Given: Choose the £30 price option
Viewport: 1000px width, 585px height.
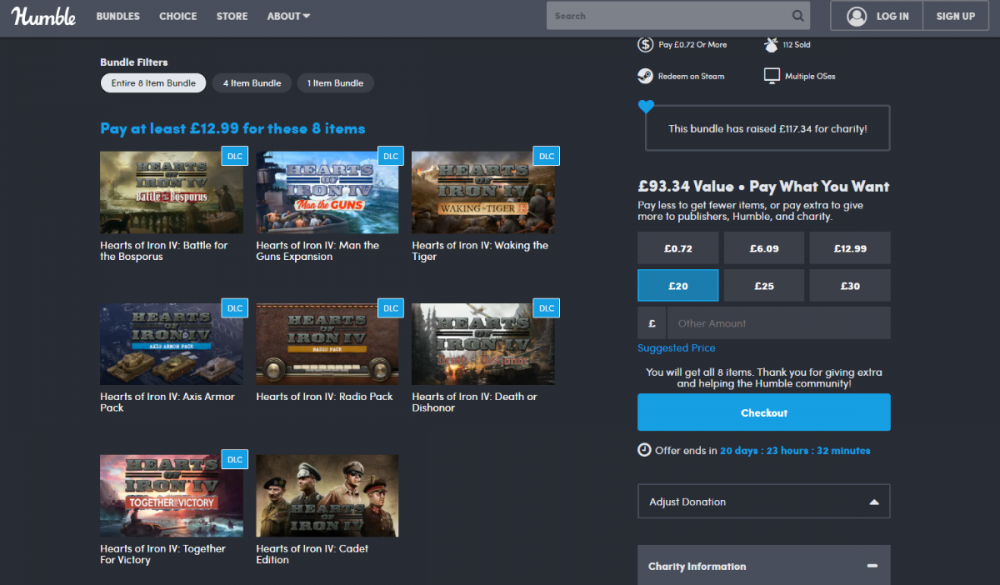Looking at the screenshot, I should point(850,285).
